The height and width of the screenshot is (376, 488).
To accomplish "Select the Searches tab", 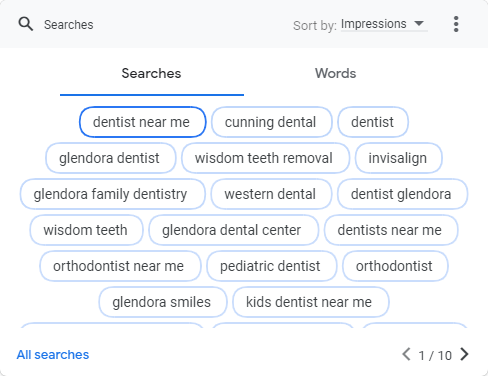I will coord(152,73).
